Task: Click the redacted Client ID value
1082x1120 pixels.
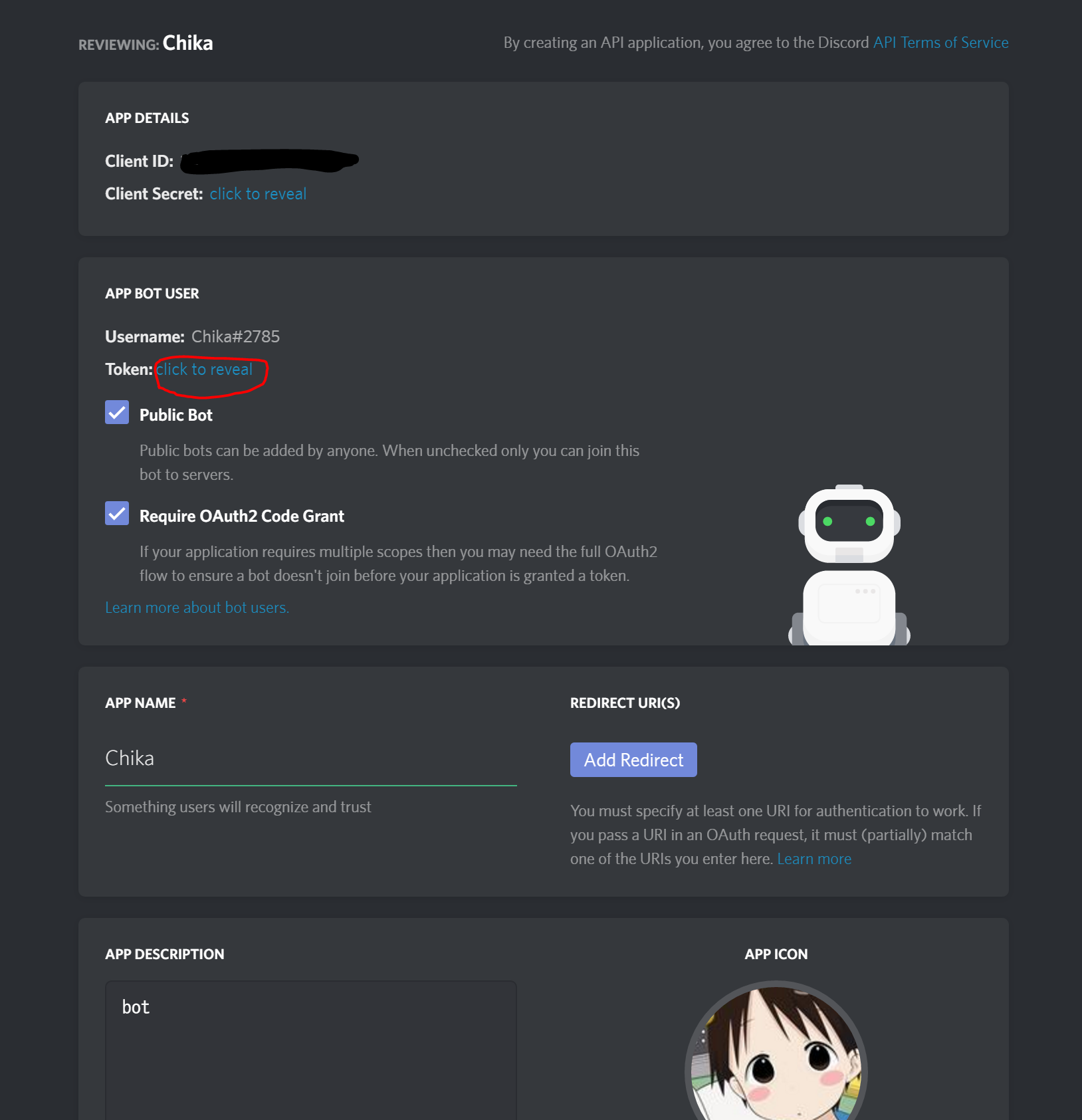Action: tap(269, 161)
